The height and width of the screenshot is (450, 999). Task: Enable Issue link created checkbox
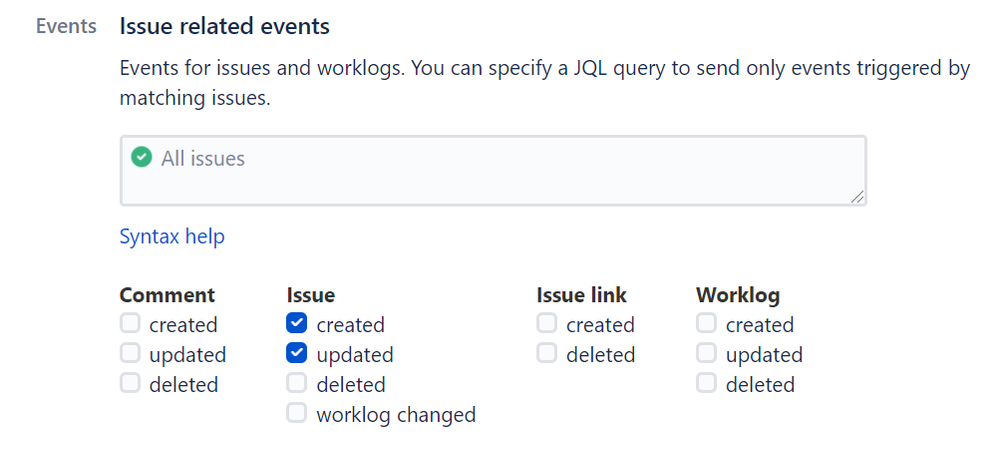coord(547,323)
